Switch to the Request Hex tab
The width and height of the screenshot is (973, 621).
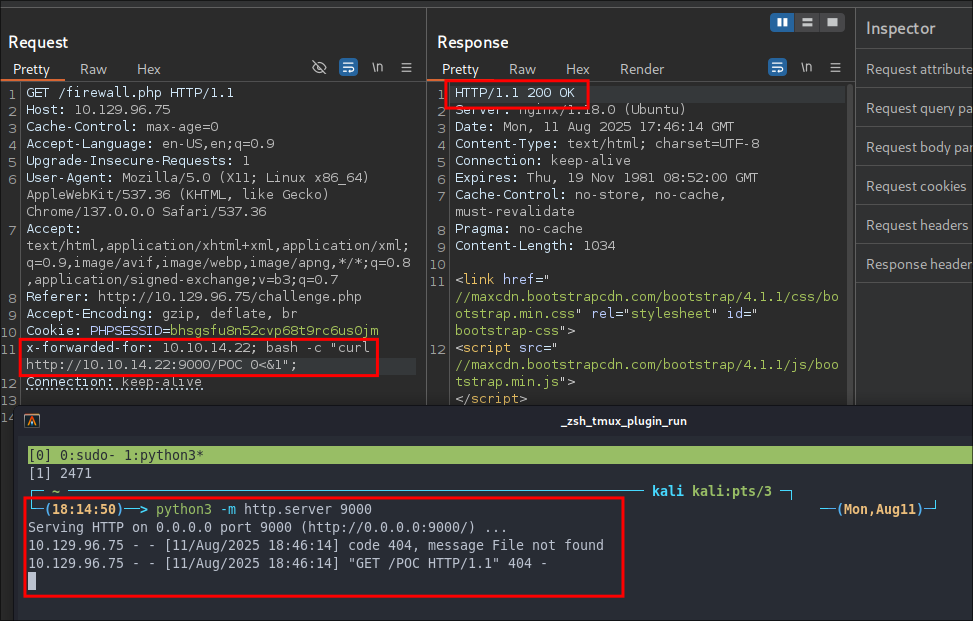point(148,69)
